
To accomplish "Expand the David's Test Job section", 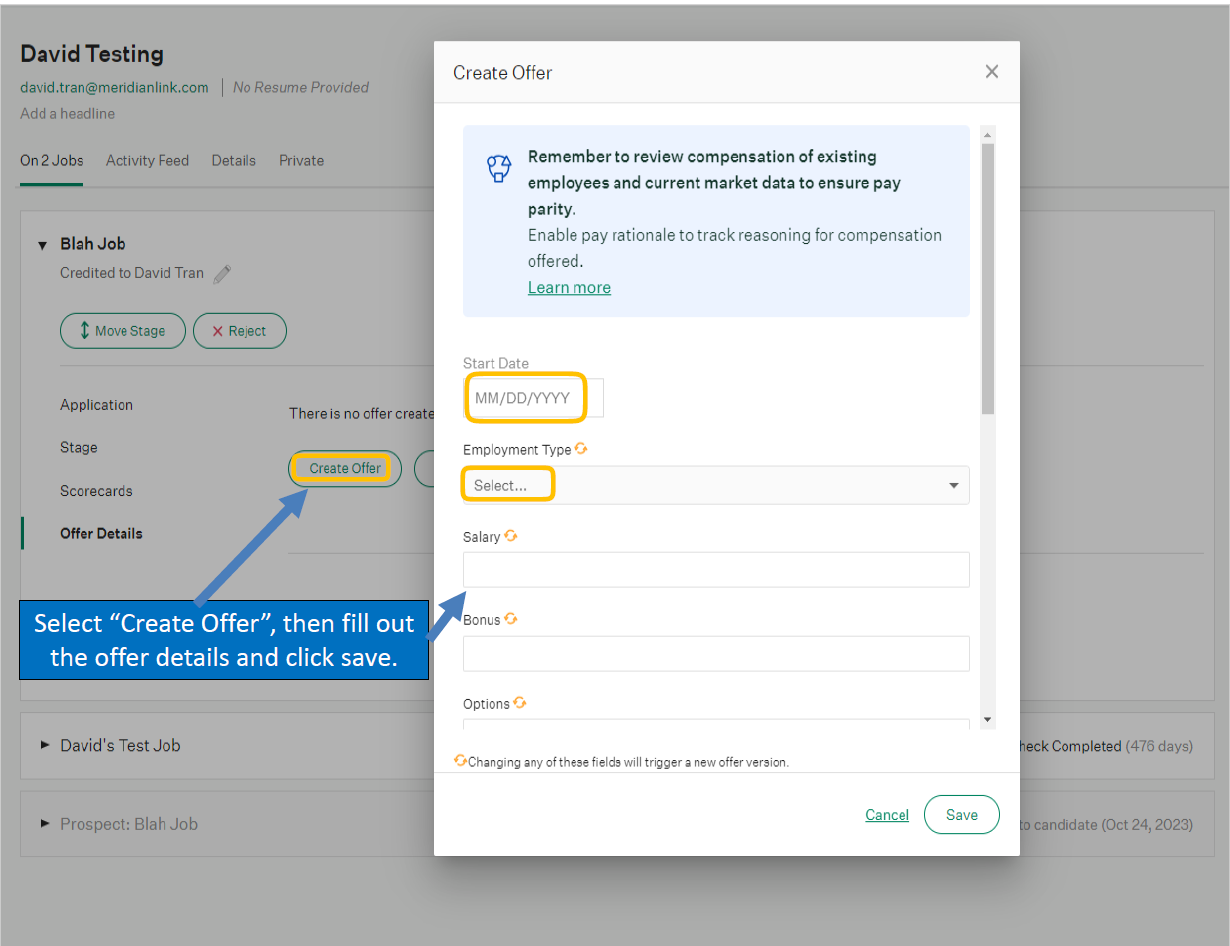I will click(x=44, y=745).
